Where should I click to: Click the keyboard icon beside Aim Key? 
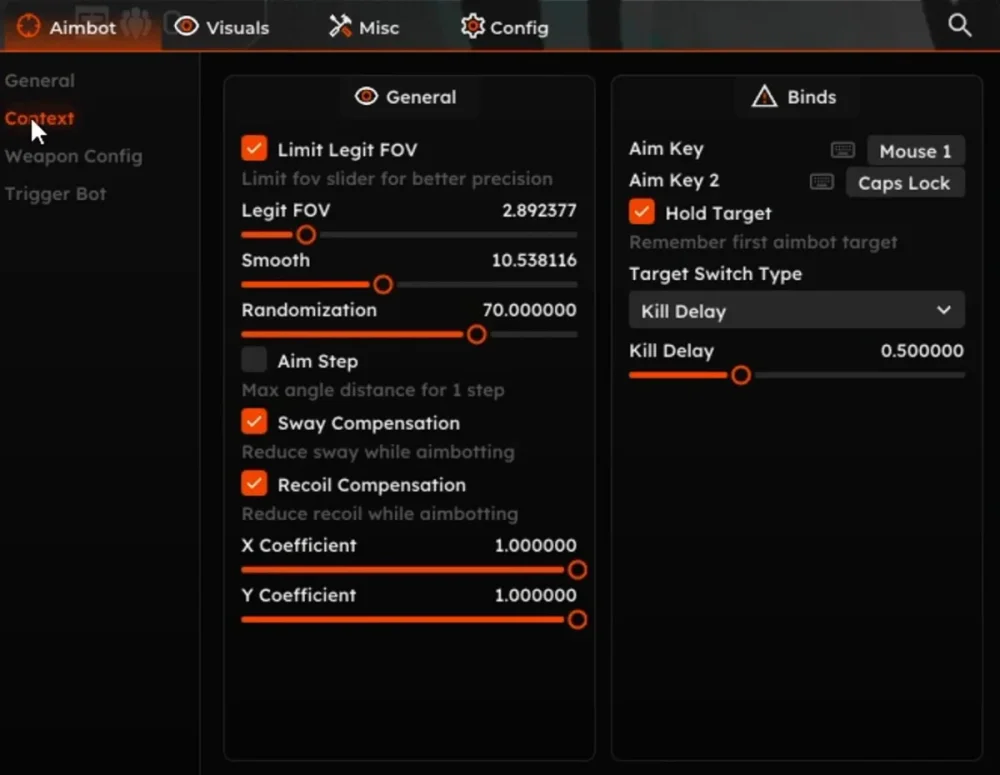pos(843,150)
